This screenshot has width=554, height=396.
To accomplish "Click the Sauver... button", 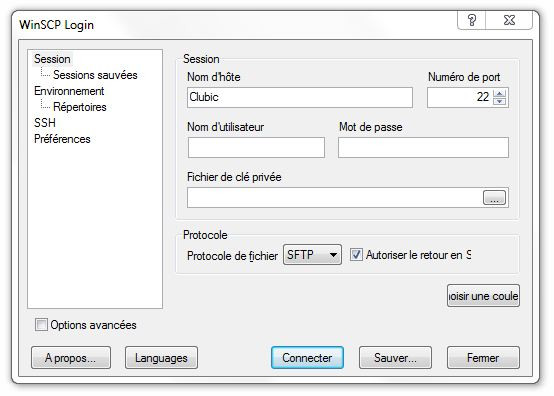I will pos(395,358).
